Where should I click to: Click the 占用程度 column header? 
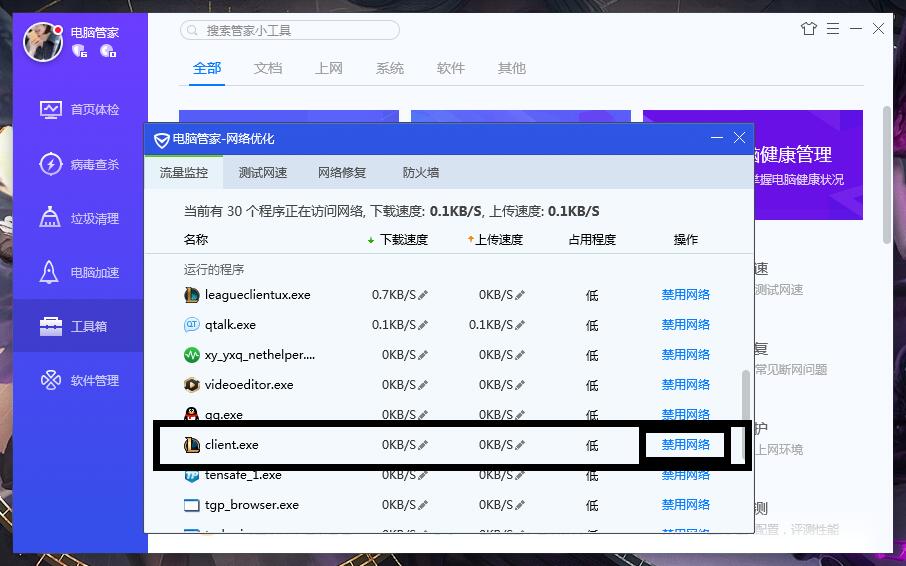coord(592,240)
